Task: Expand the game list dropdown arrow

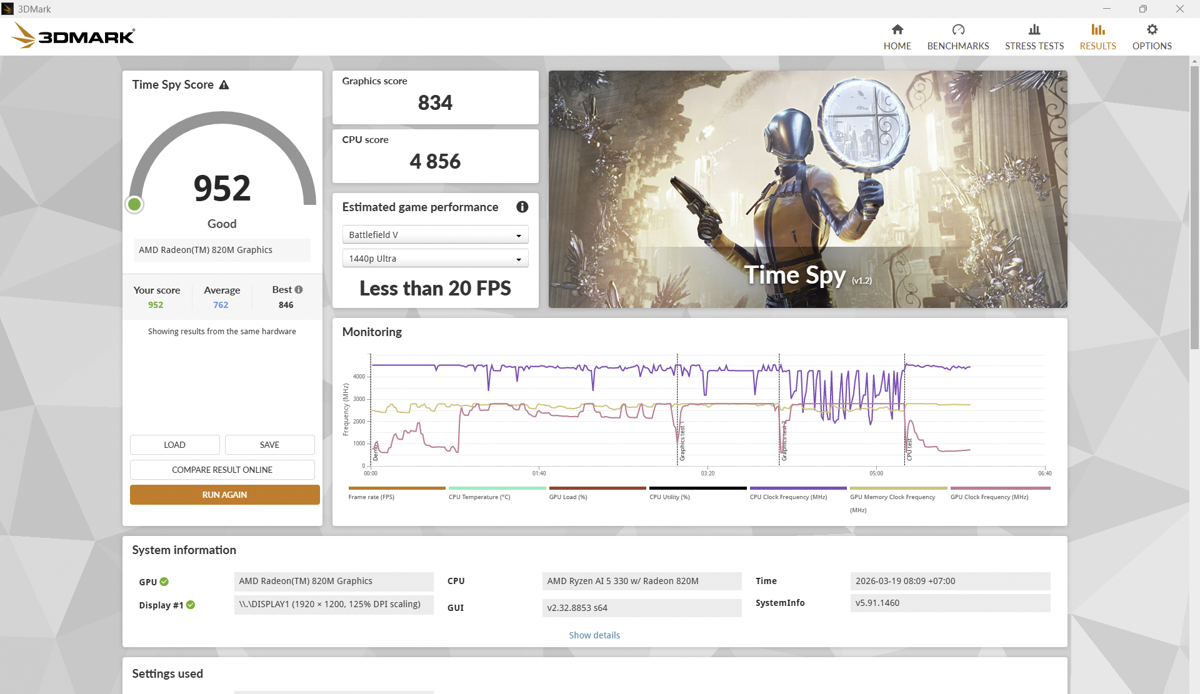Action: [x=519, y=234]
